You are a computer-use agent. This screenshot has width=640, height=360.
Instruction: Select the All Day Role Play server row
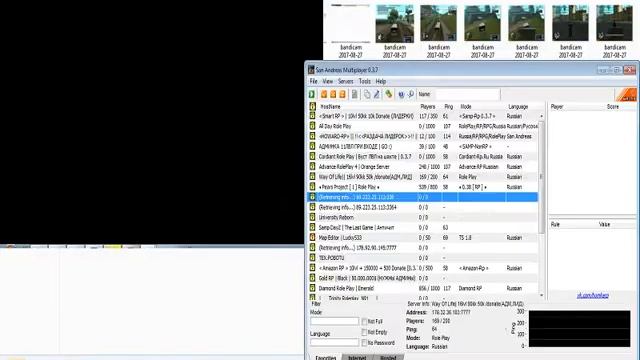[x=422, y=126]
